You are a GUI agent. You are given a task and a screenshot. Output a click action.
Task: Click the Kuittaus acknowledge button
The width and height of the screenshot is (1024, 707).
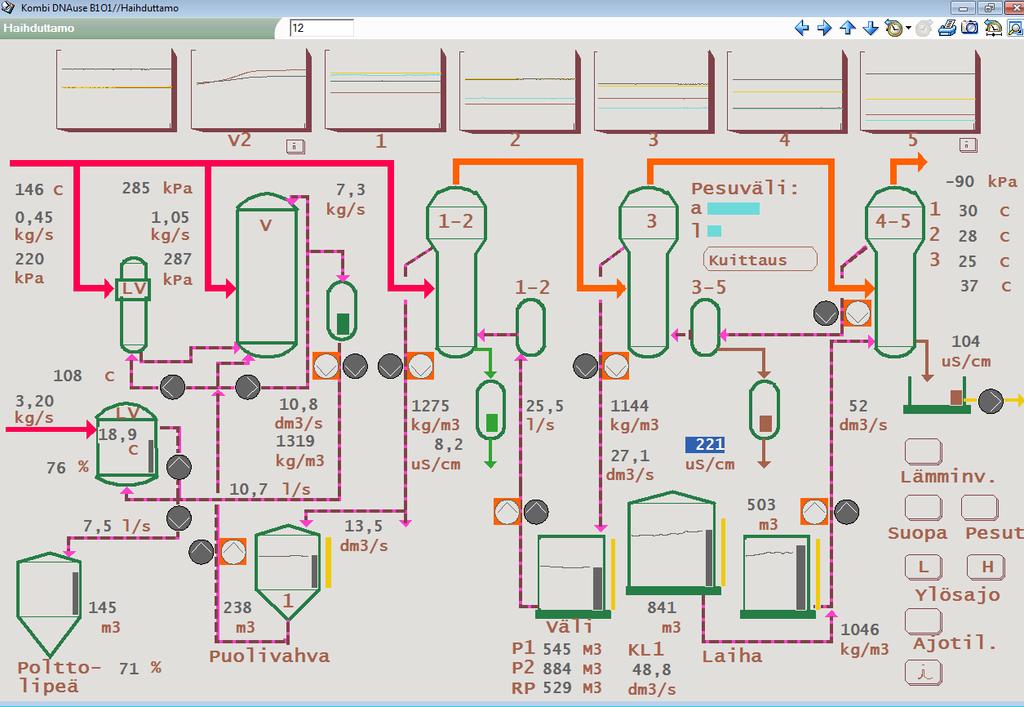[760, 259]
